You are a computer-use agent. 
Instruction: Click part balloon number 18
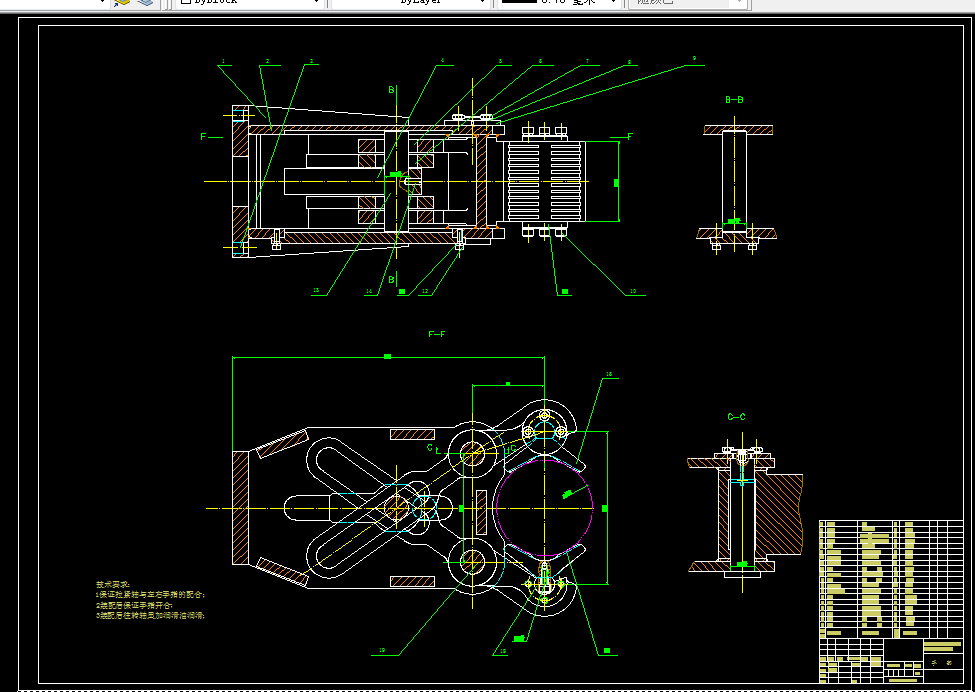coord(503,651)
